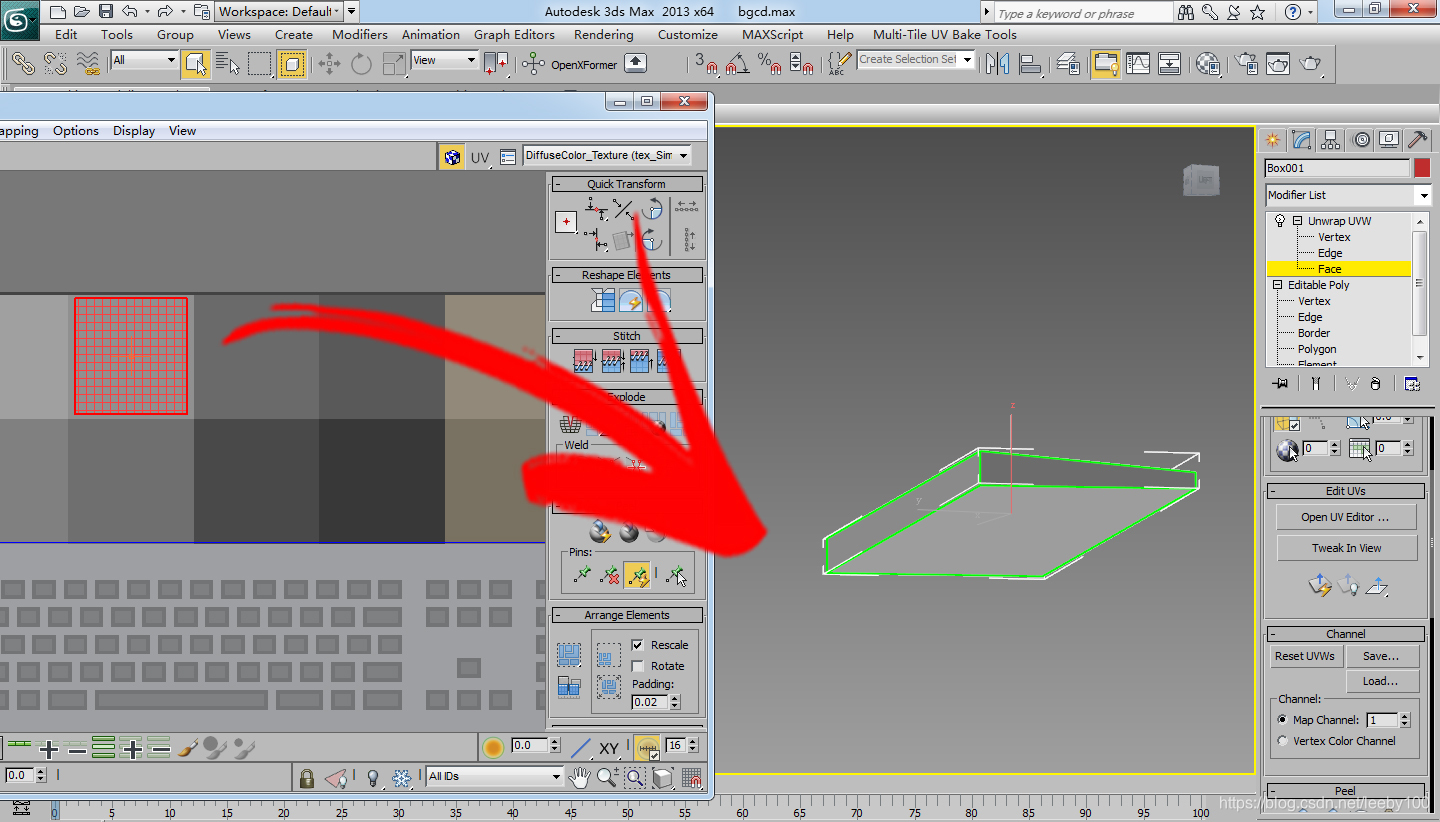Select the Map Channel radio button

pyautogui.click(x=1283, y=720)
